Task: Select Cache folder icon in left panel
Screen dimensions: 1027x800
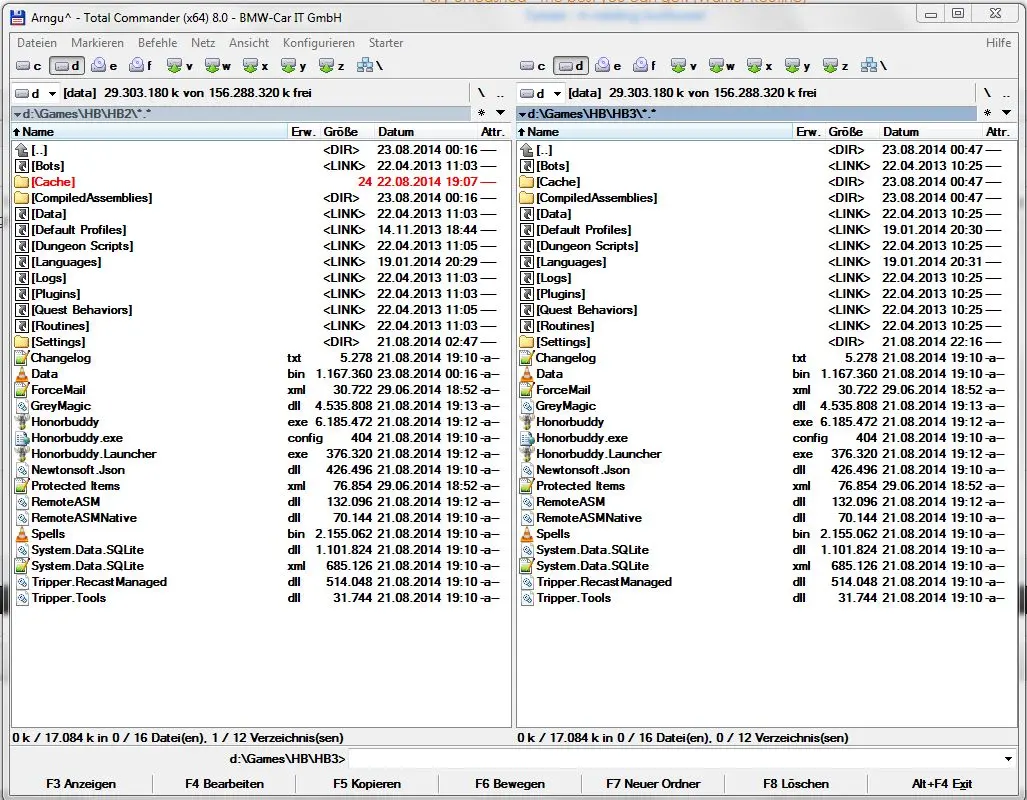Action: click(22, 181)
